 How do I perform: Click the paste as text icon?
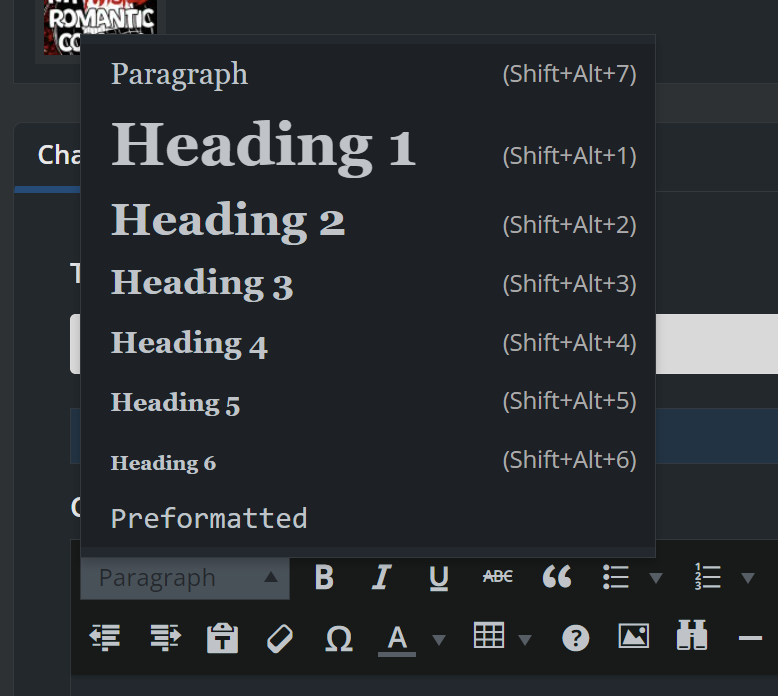[222, 638]
